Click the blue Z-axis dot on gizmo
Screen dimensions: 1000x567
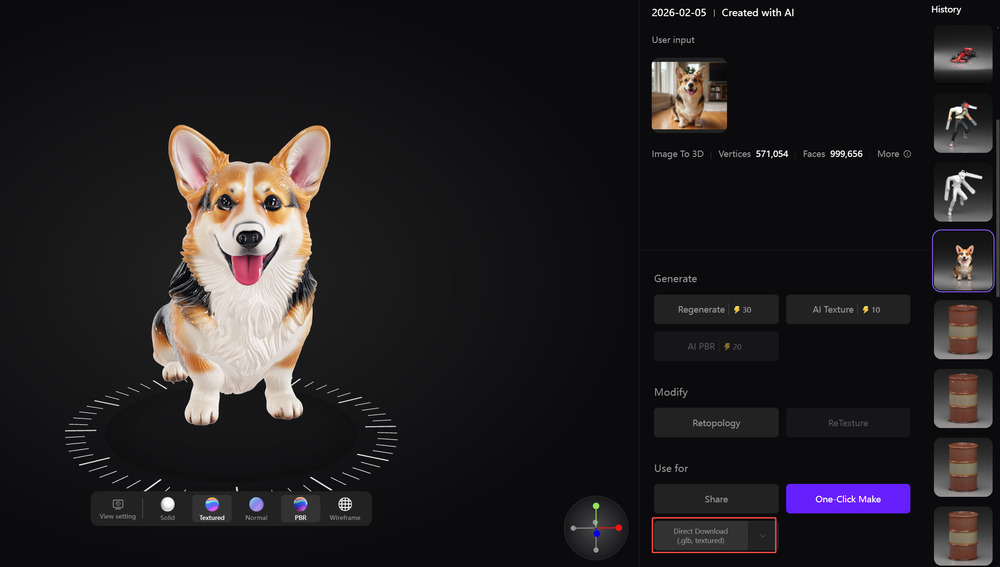596,534
